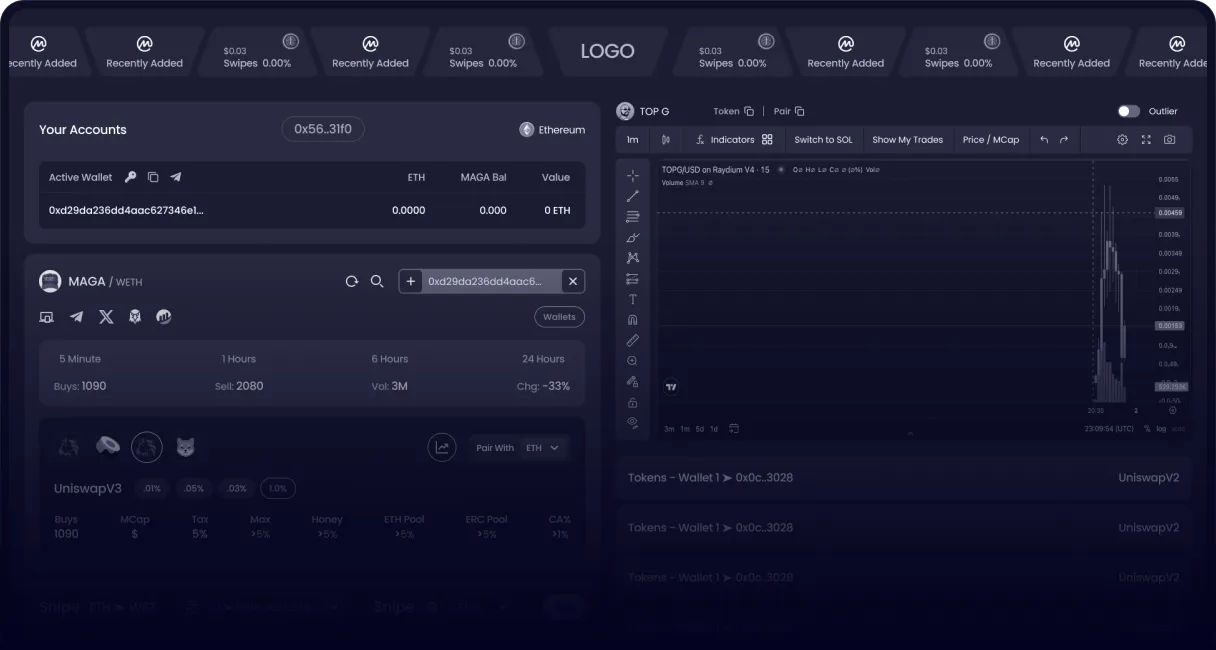This screenshot has width=1216, height=650.
Task: Toggle drawings visibility eye icon
Action: 632,423
